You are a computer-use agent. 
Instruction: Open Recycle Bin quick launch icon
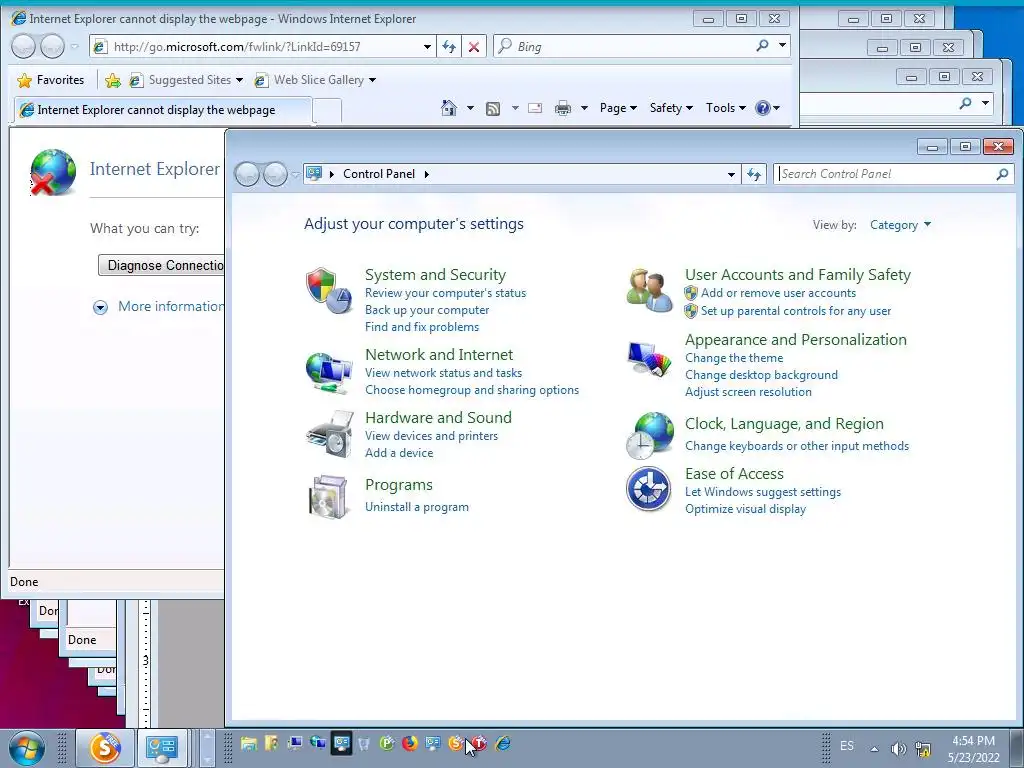[364, 743]
